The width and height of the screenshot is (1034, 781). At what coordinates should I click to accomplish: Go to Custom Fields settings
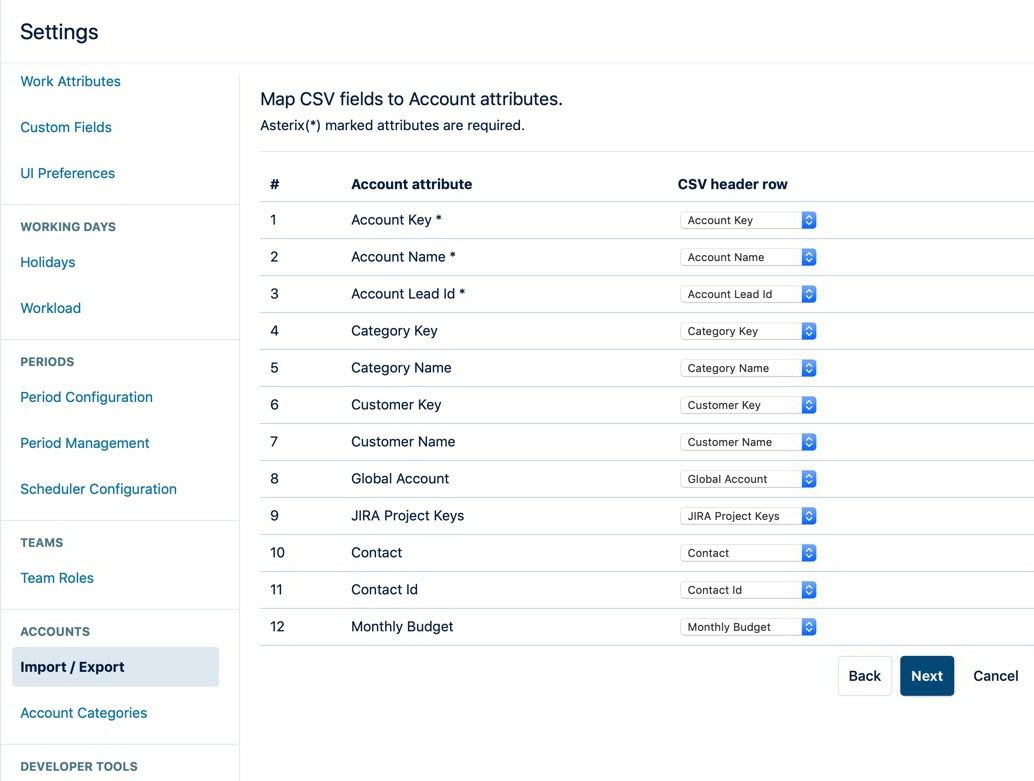click(66, 127)
